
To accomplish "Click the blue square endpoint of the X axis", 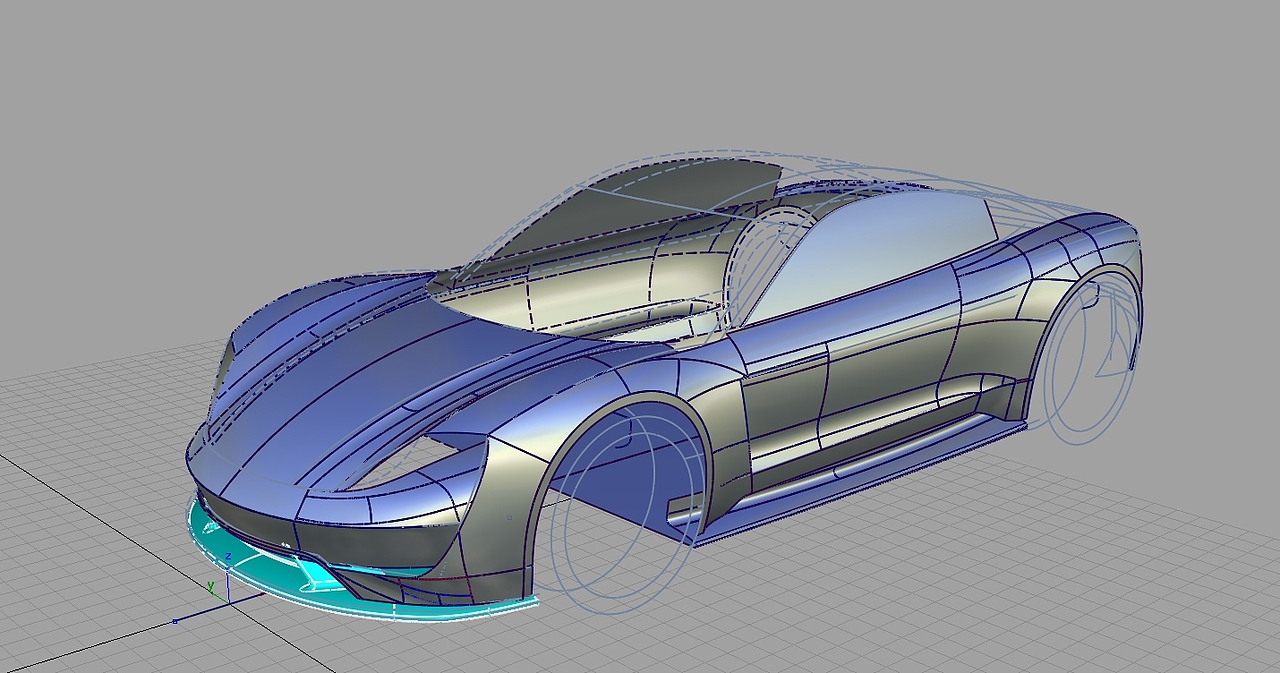I will click(175, 621).
